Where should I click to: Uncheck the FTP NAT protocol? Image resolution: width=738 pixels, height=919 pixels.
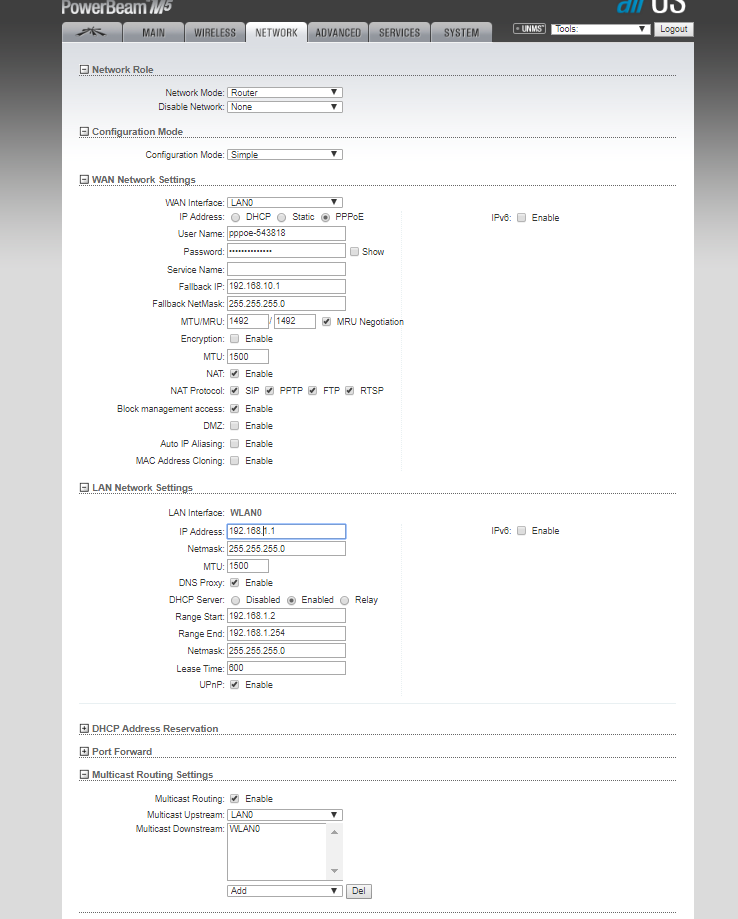[x=312, y=391]
